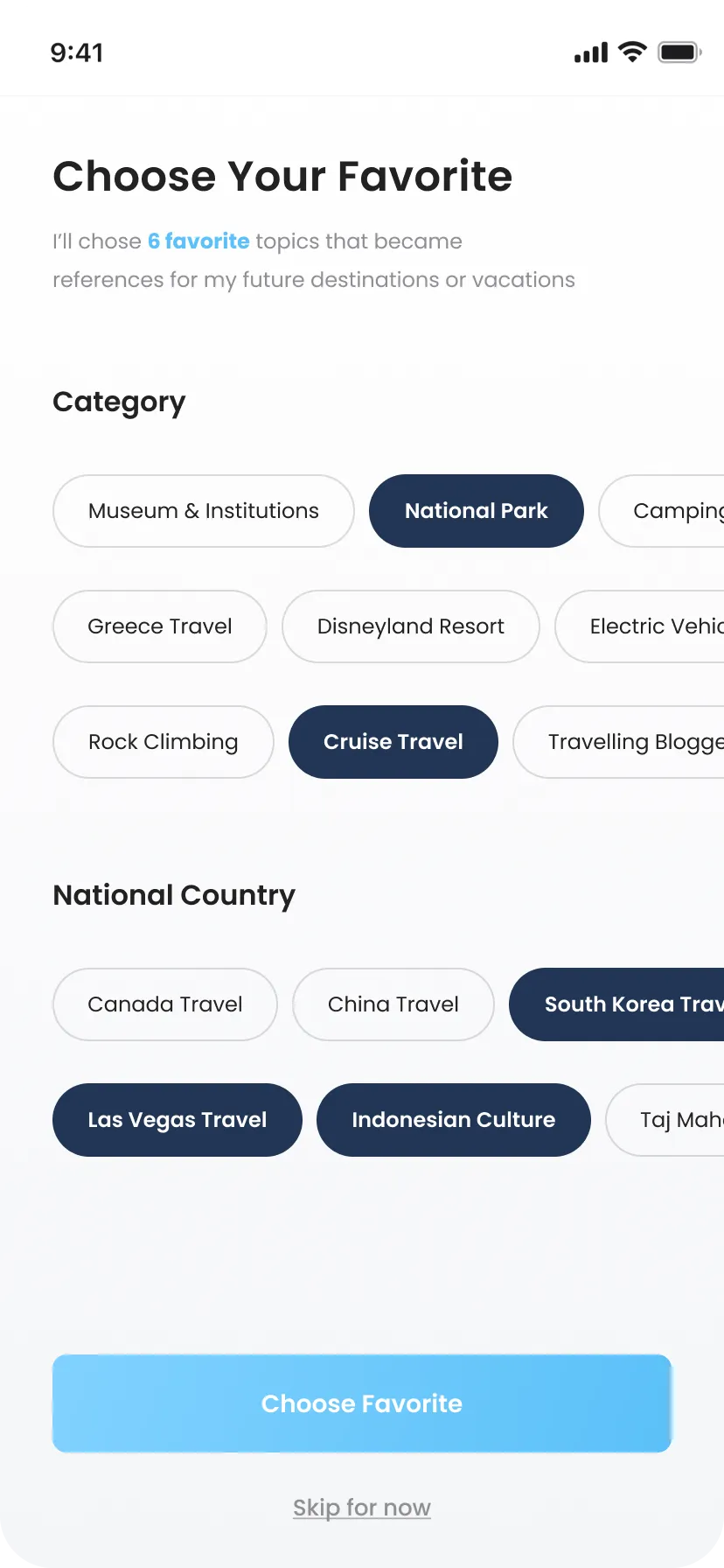Choose the Greece Travel topic
The height and width of the screenshot is (1568, 724).
pyautogui.click(x=160, y=626)
